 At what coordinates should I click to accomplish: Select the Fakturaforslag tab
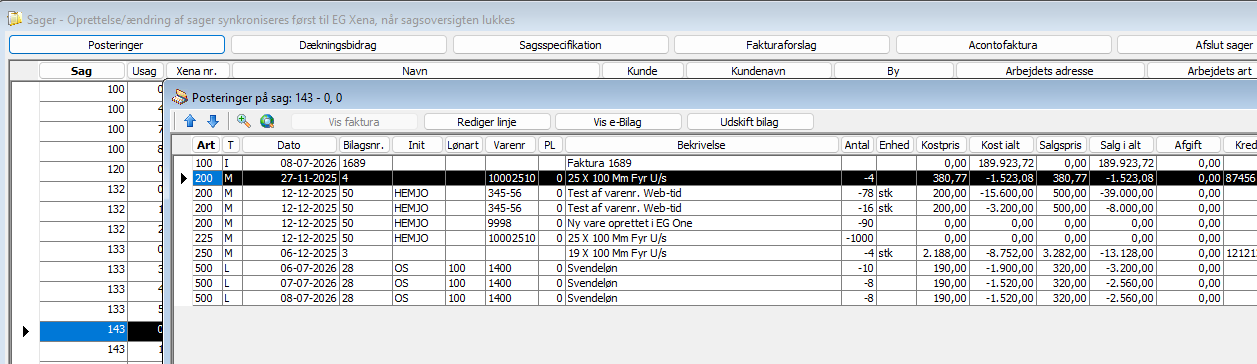[781, 45]
